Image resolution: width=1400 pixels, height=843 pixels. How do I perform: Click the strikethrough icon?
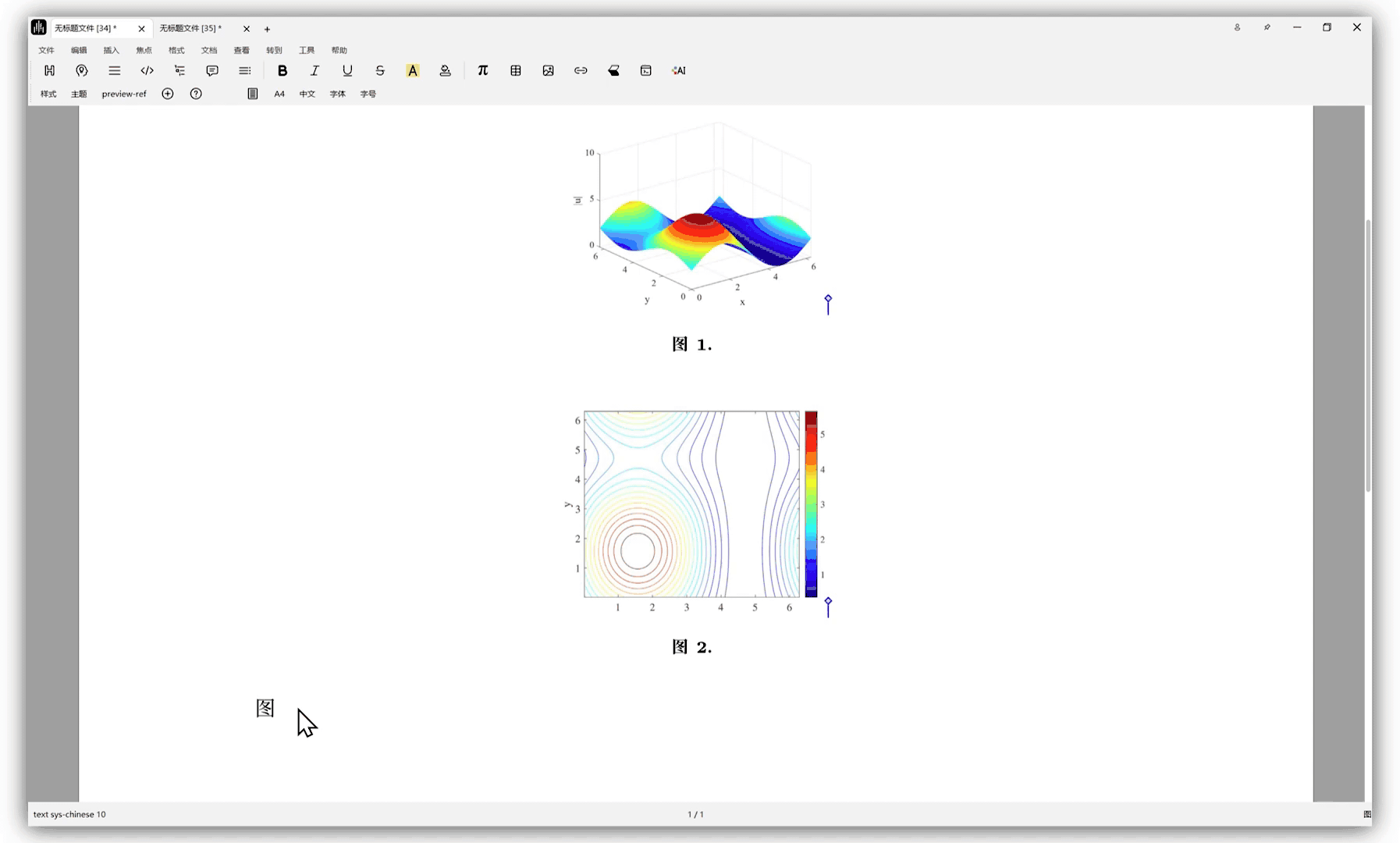point(380,70)
